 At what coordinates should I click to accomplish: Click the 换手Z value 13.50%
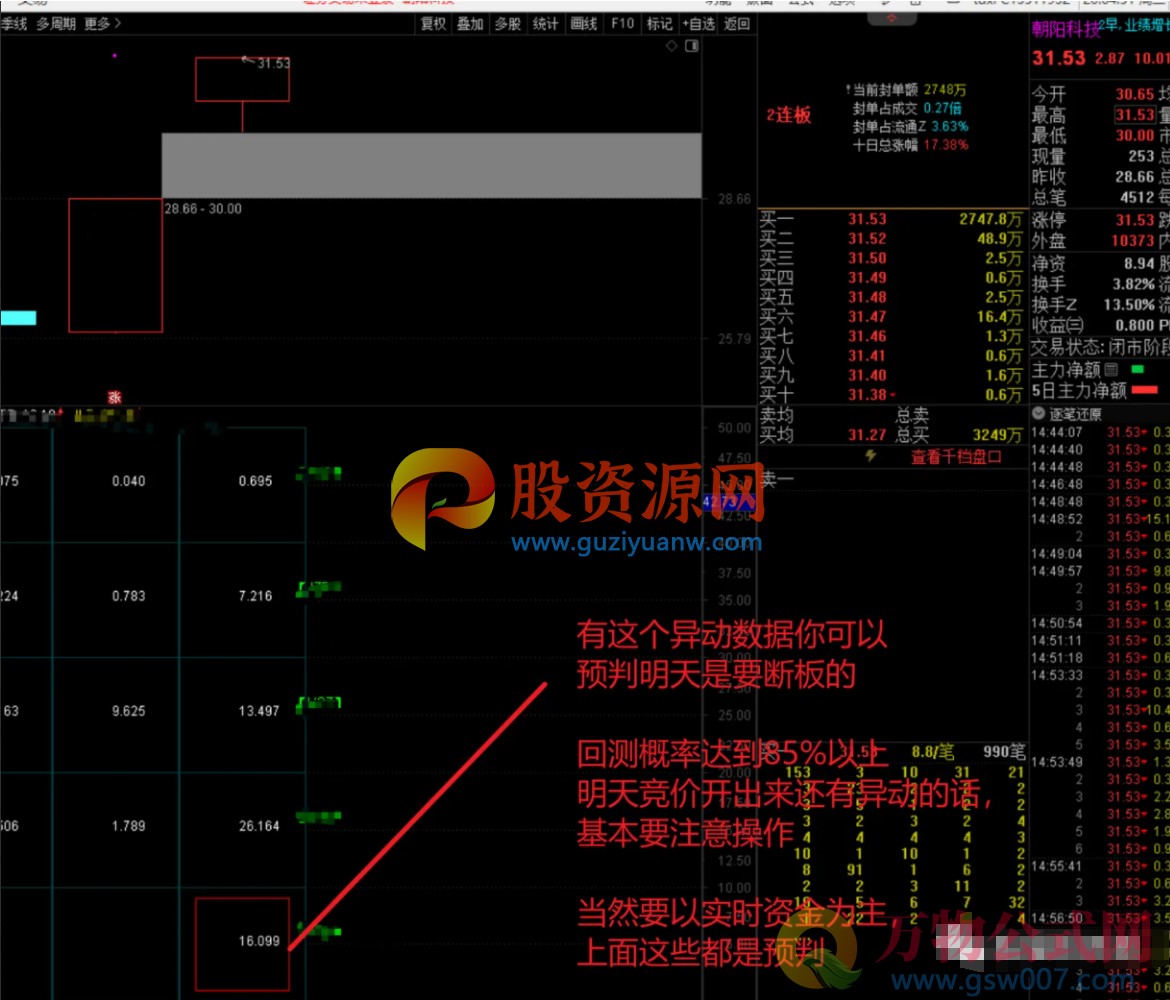[x=1129, y=304]
